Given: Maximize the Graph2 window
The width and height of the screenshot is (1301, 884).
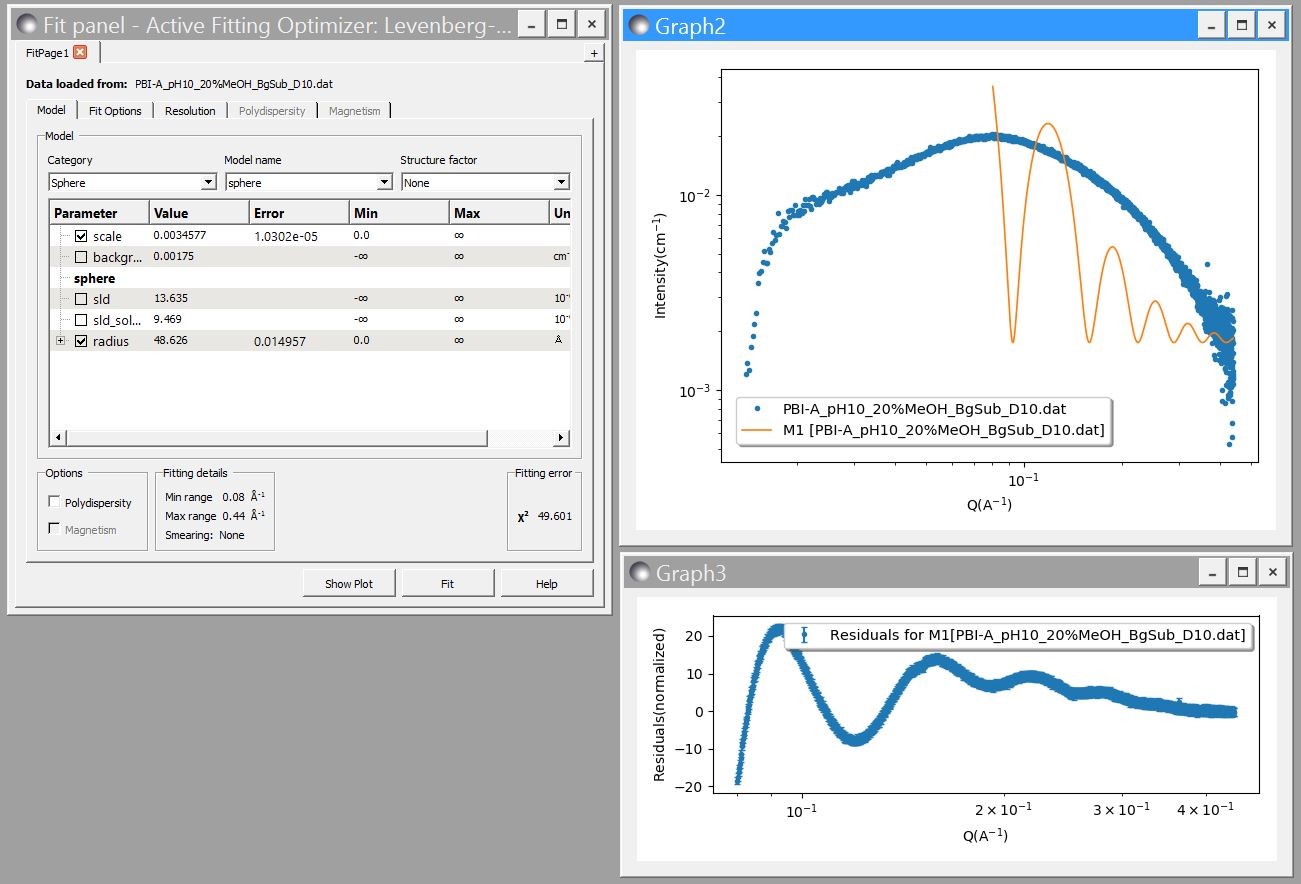Looking at the screenshot, I should (1241, 25).
